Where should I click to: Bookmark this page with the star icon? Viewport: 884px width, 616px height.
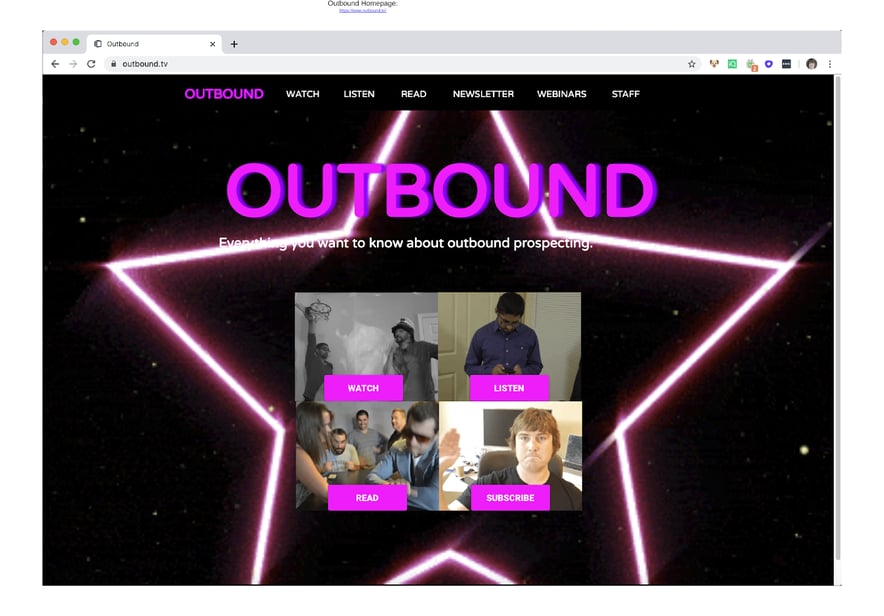point(692,64)
